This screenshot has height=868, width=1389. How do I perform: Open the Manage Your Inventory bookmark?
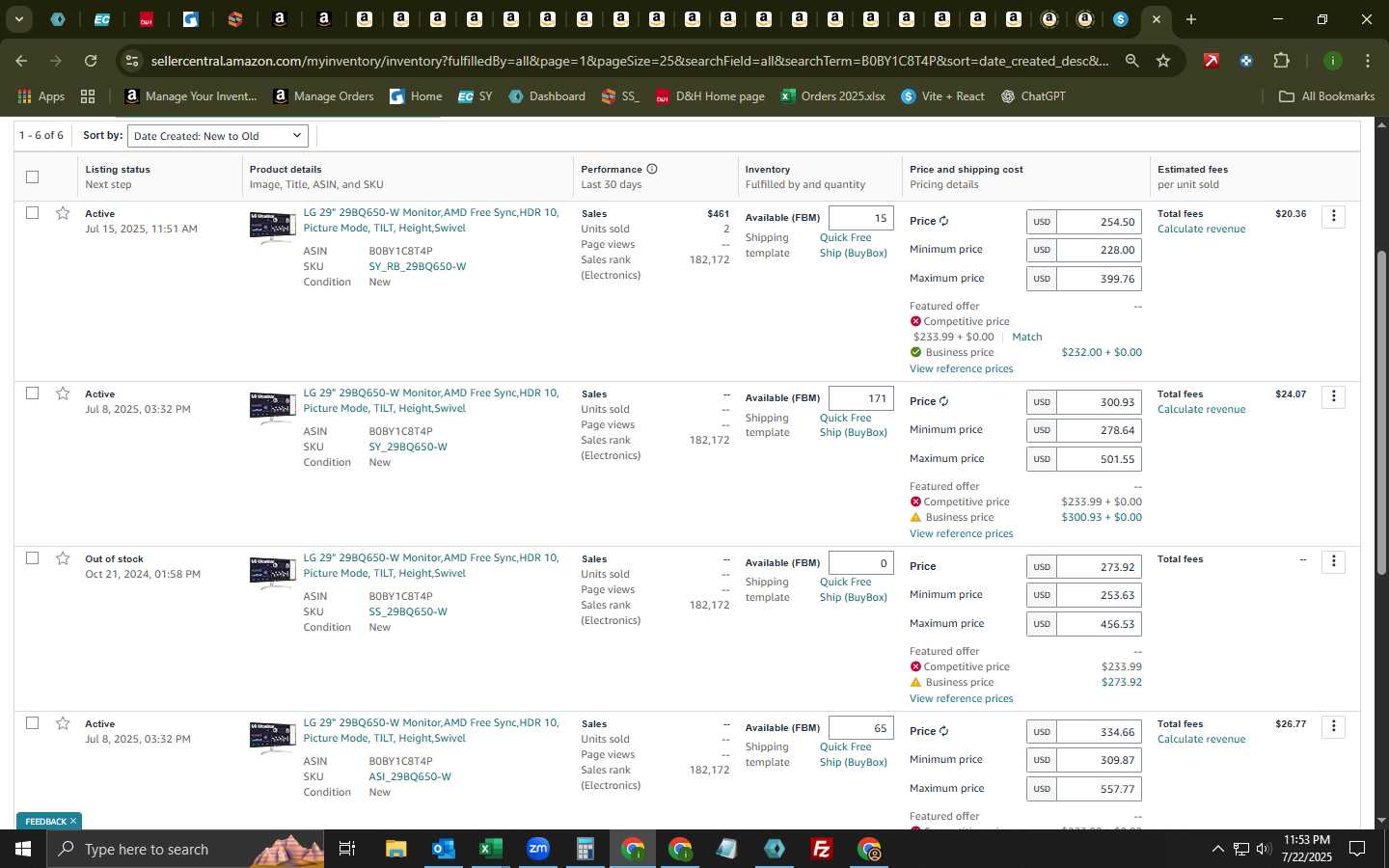pyautogui.click(x=191, y=96)
